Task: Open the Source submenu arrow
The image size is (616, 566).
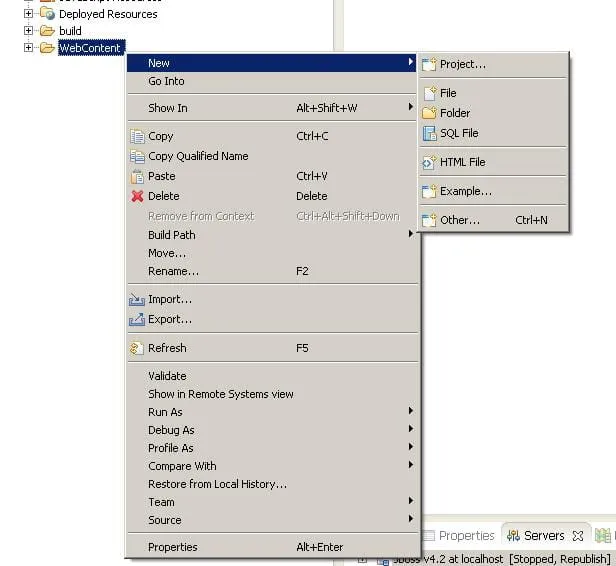Action: (x=411, y=518)
